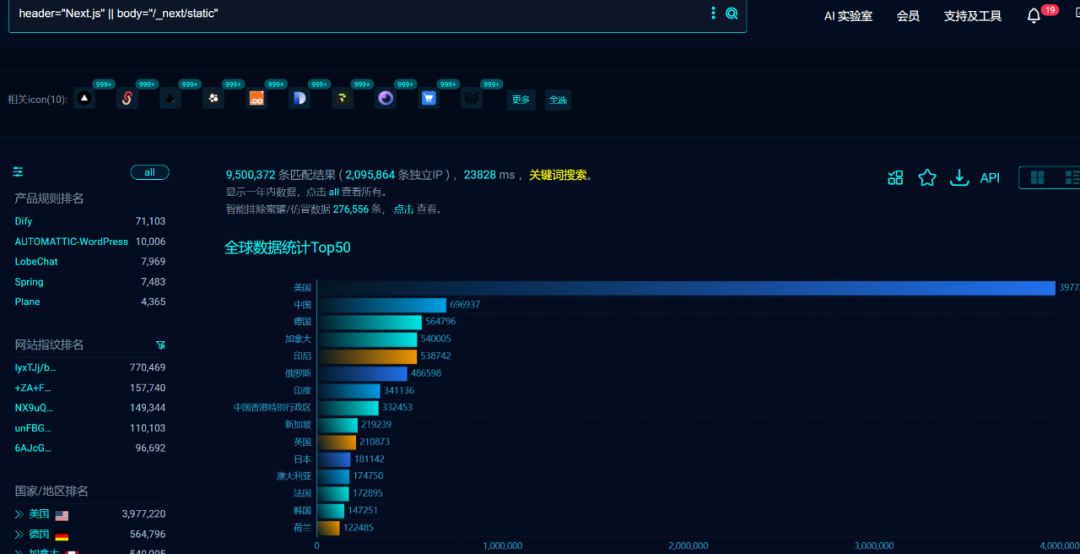Switch to list view layout
The image size is (1080, 554).
(x=1072, y=178)
